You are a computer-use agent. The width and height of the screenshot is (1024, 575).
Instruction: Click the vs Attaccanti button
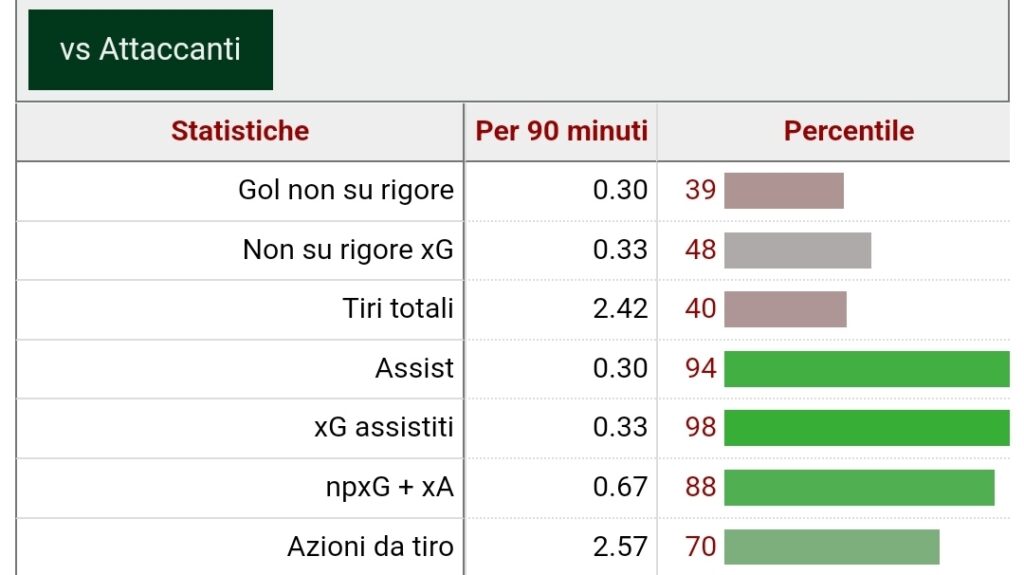150,50
